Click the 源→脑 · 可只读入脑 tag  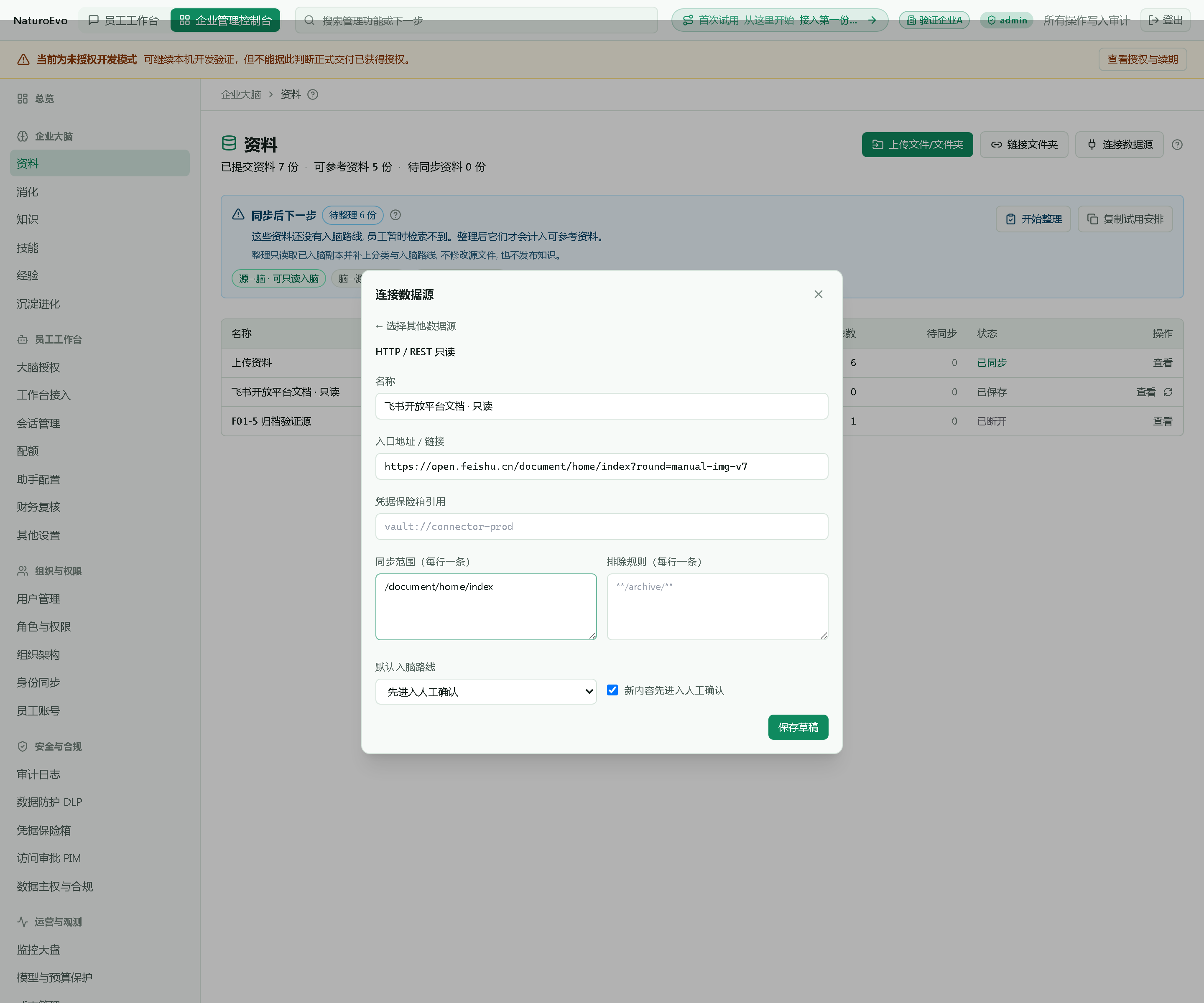tap(279, 279)
